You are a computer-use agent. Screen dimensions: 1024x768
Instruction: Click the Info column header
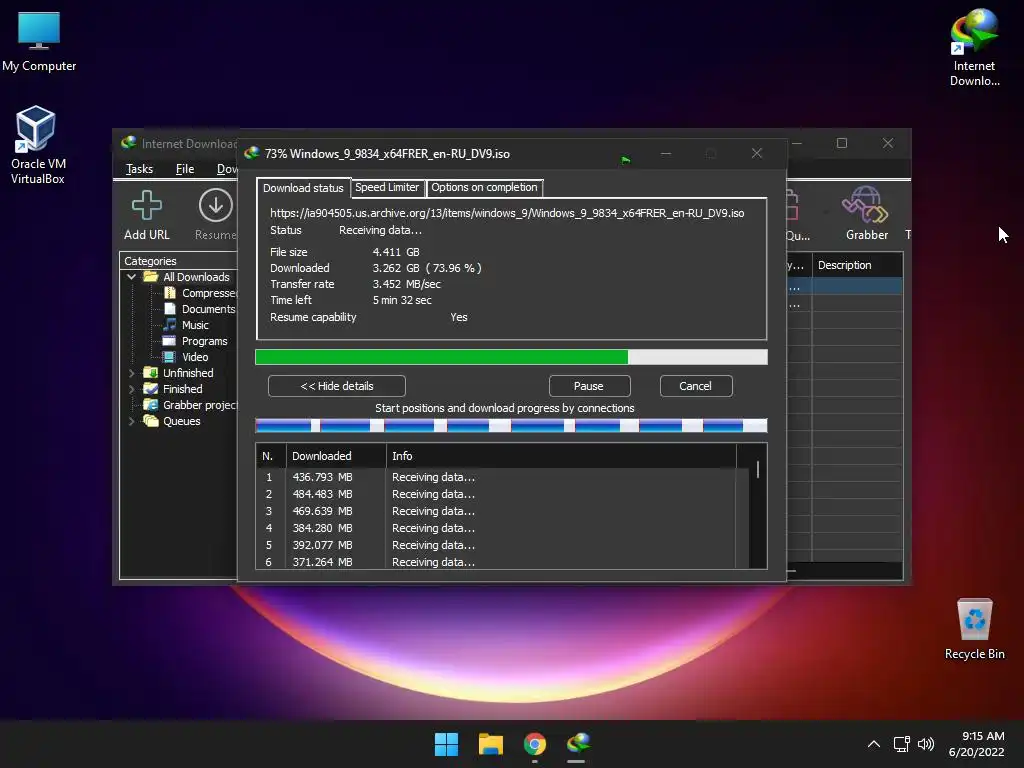click(561, 456)
